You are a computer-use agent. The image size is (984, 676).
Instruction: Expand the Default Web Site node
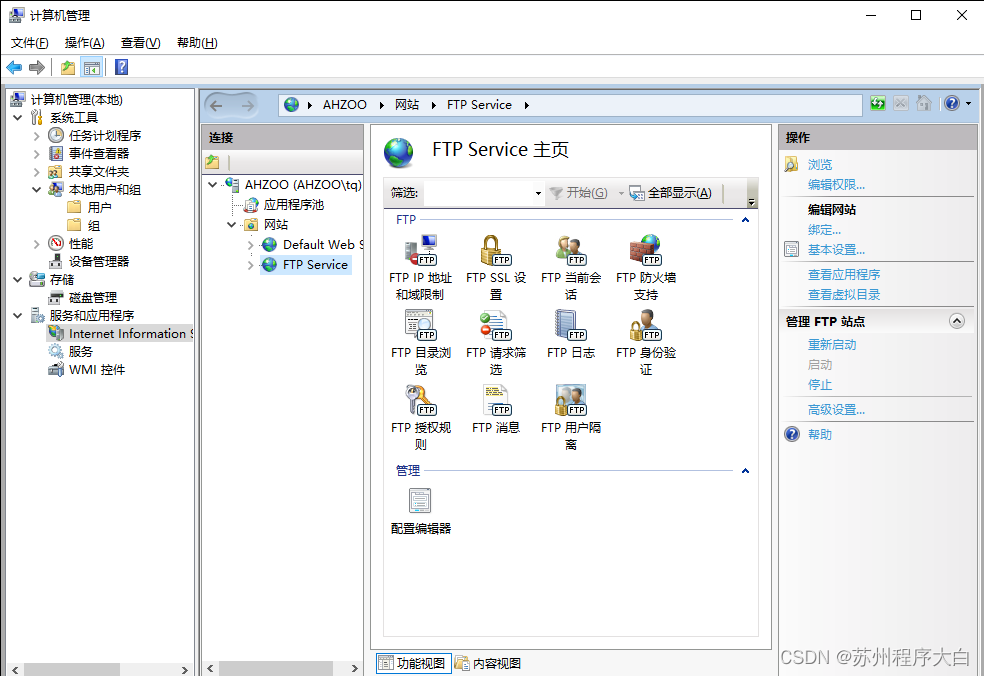[x=250, y=245]
